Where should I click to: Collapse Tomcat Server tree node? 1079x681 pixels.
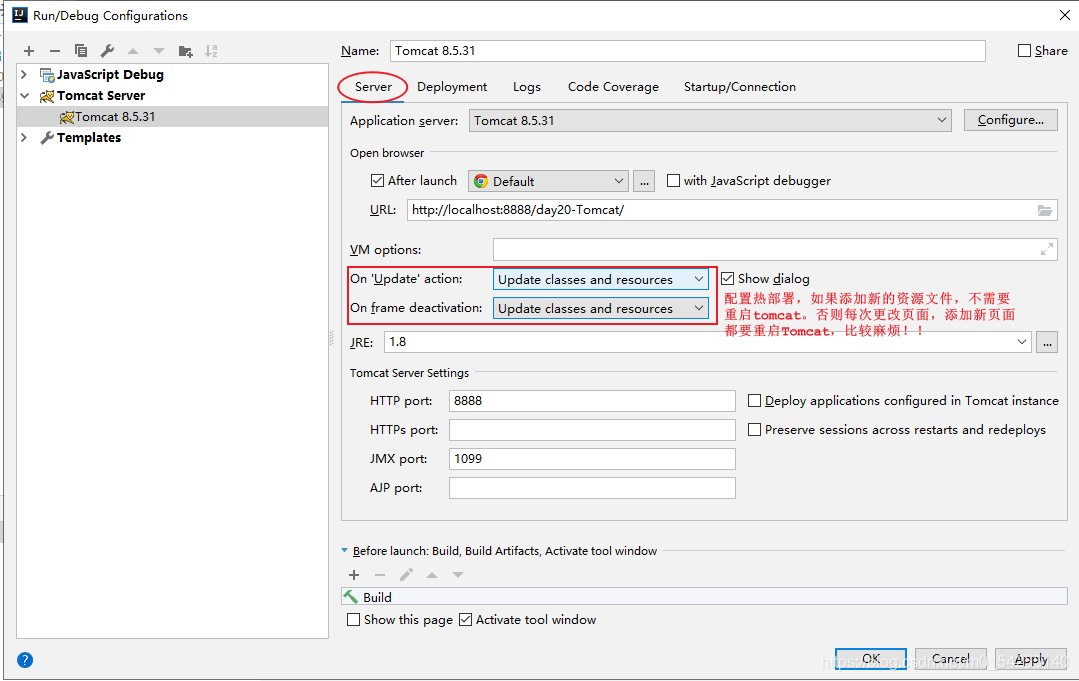pos(24,96)
